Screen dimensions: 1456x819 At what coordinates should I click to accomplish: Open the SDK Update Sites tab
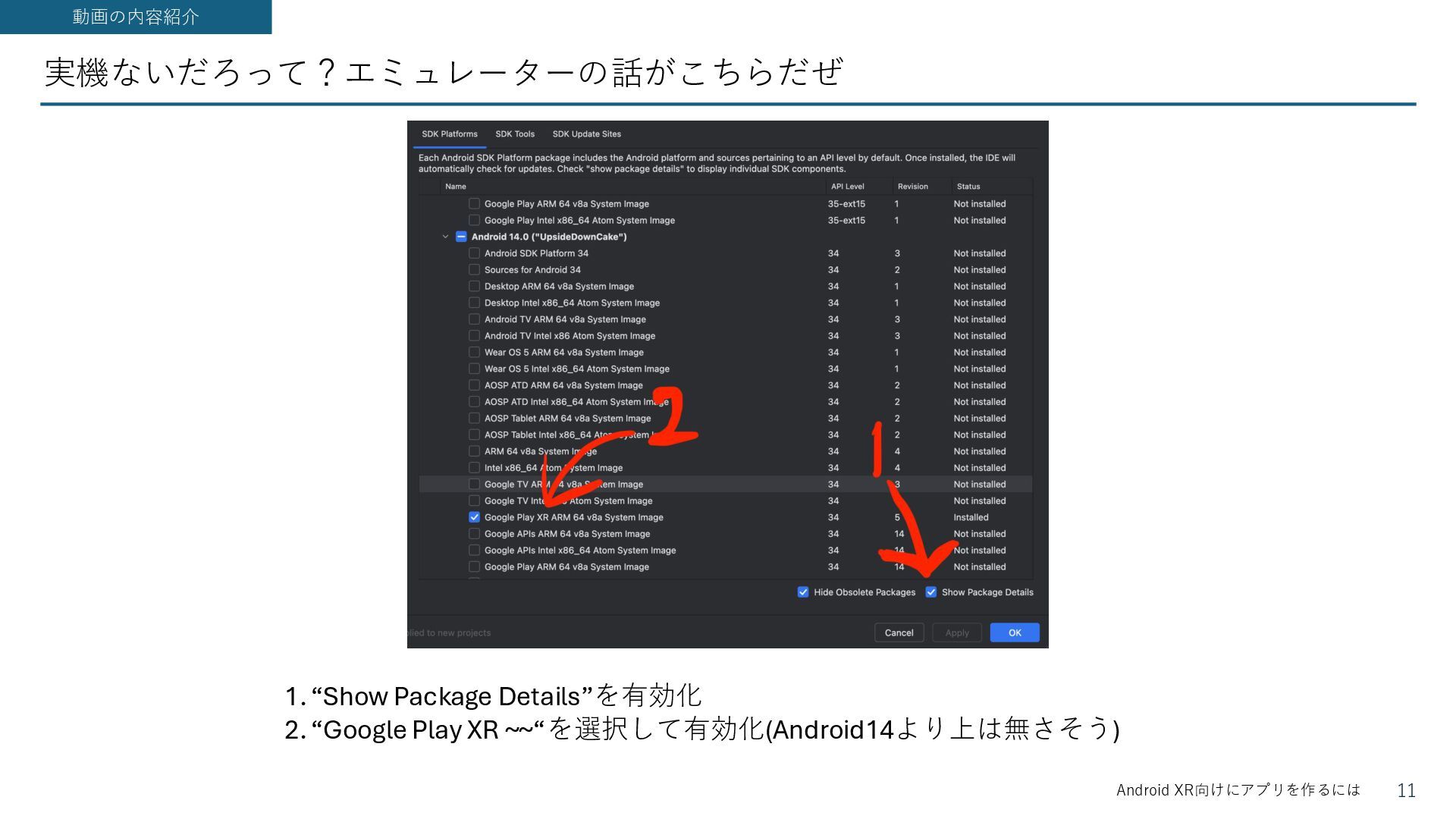(586, 134)
